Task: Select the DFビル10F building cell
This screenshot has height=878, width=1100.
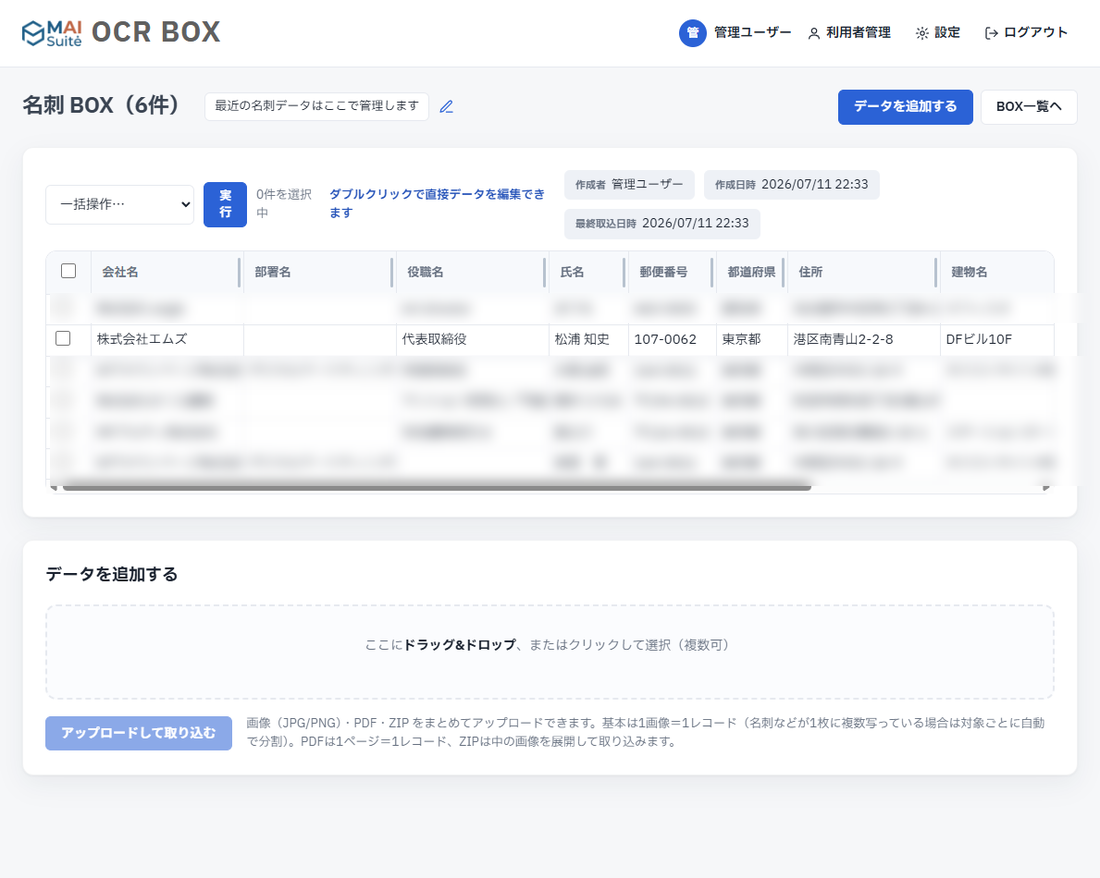Action: click(997, 339)
